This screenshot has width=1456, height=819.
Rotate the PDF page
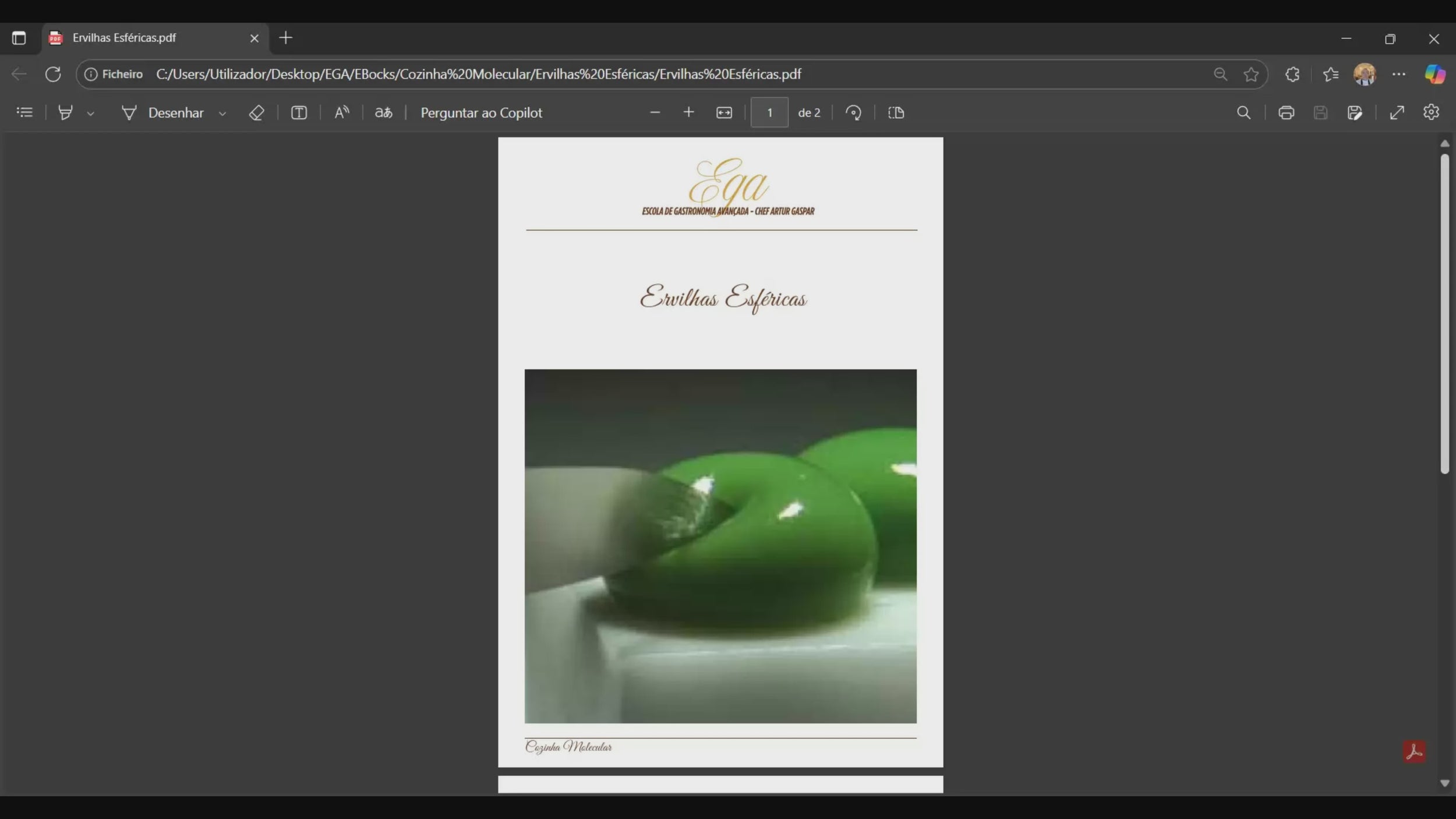click(x=854, y=112)
